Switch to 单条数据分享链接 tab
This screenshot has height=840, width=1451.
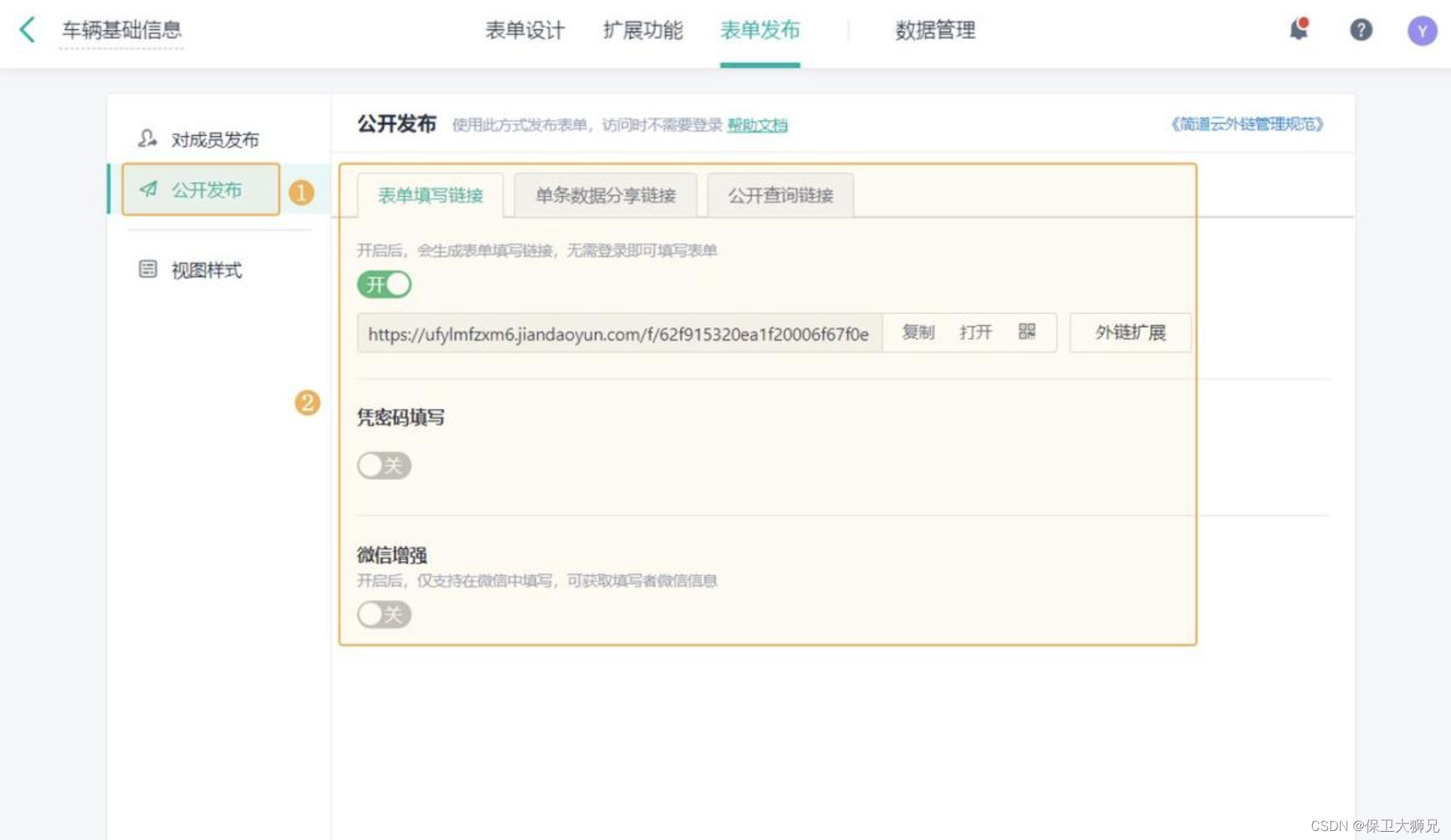pos(605,196)
